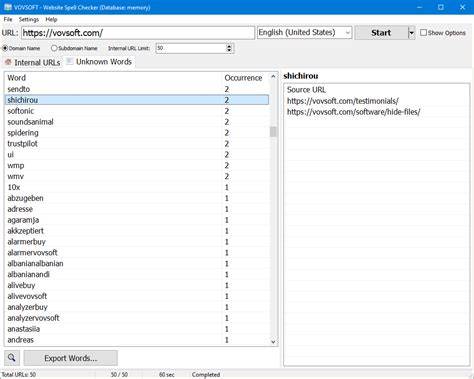
Task: Click the Internal URL Limit field
Action: click(191, 48)
